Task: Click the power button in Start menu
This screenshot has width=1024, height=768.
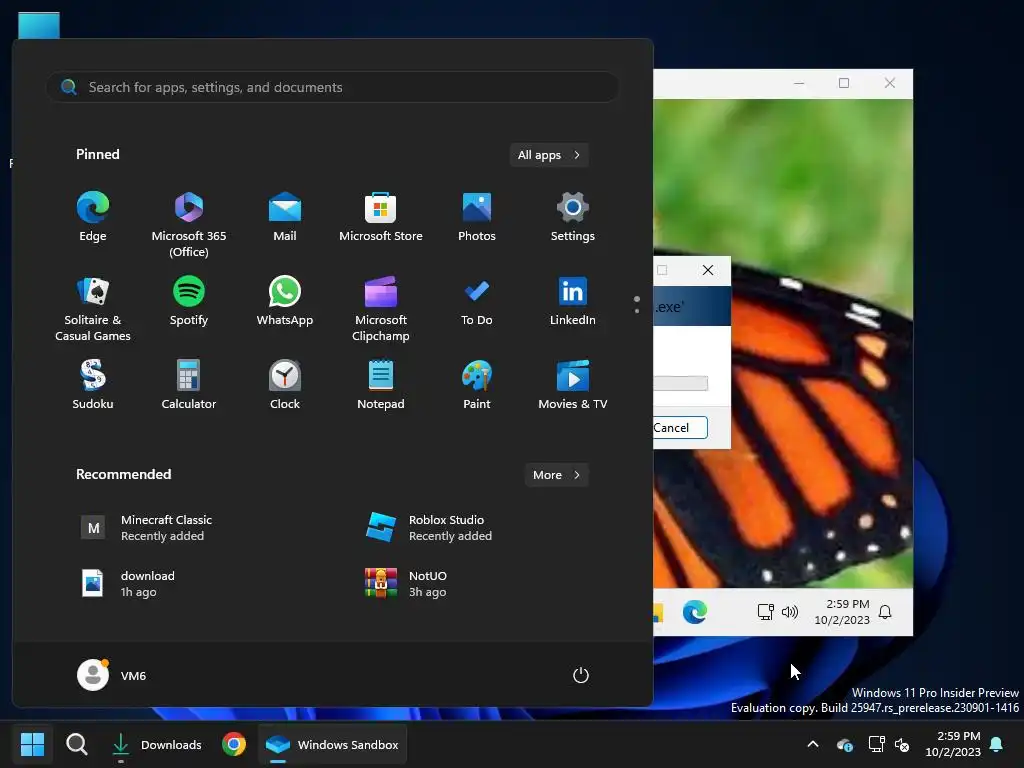Action: (581, 675)
